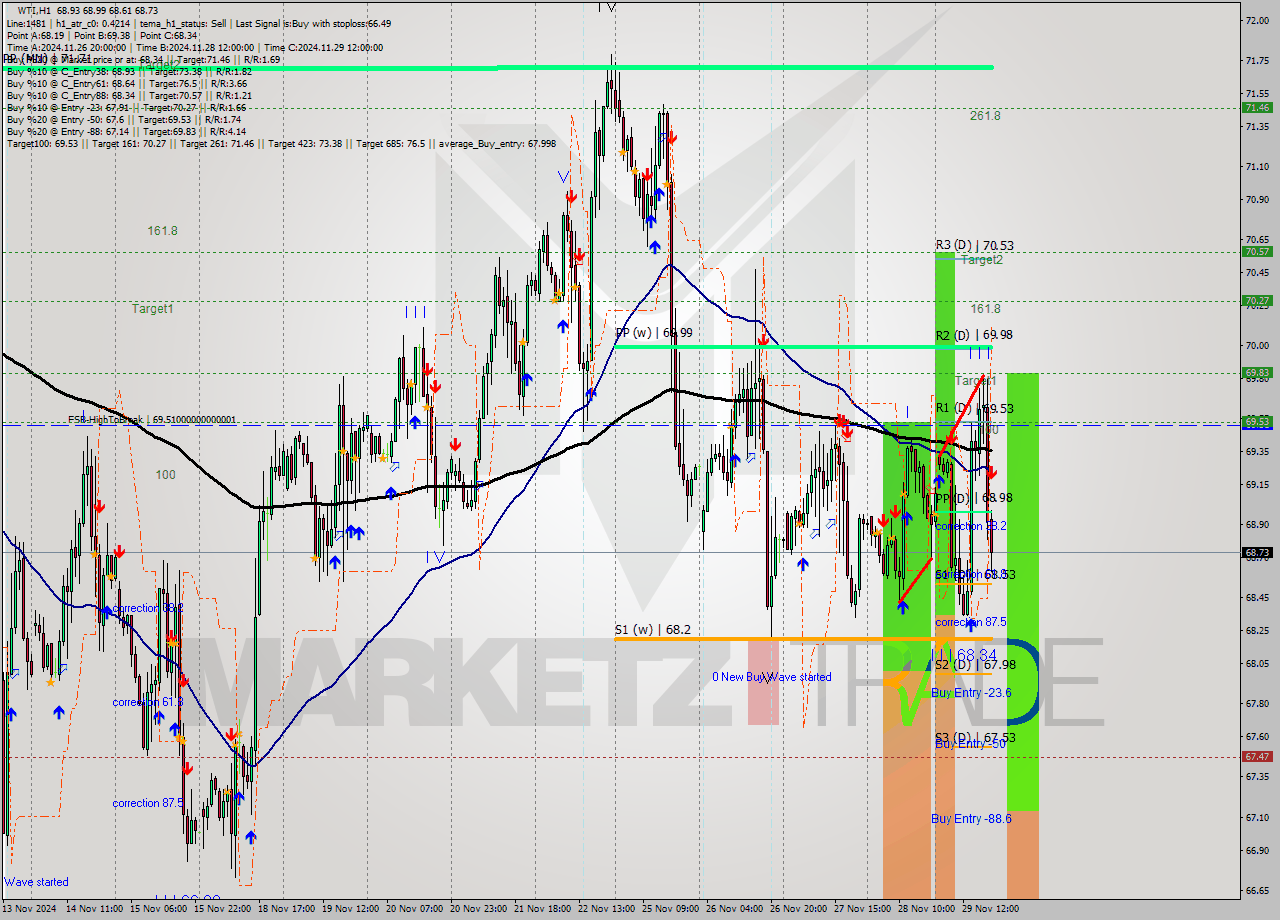Click the green 70.57 price tag
Screen dimensions: 1280x920
pos(1257,252)
